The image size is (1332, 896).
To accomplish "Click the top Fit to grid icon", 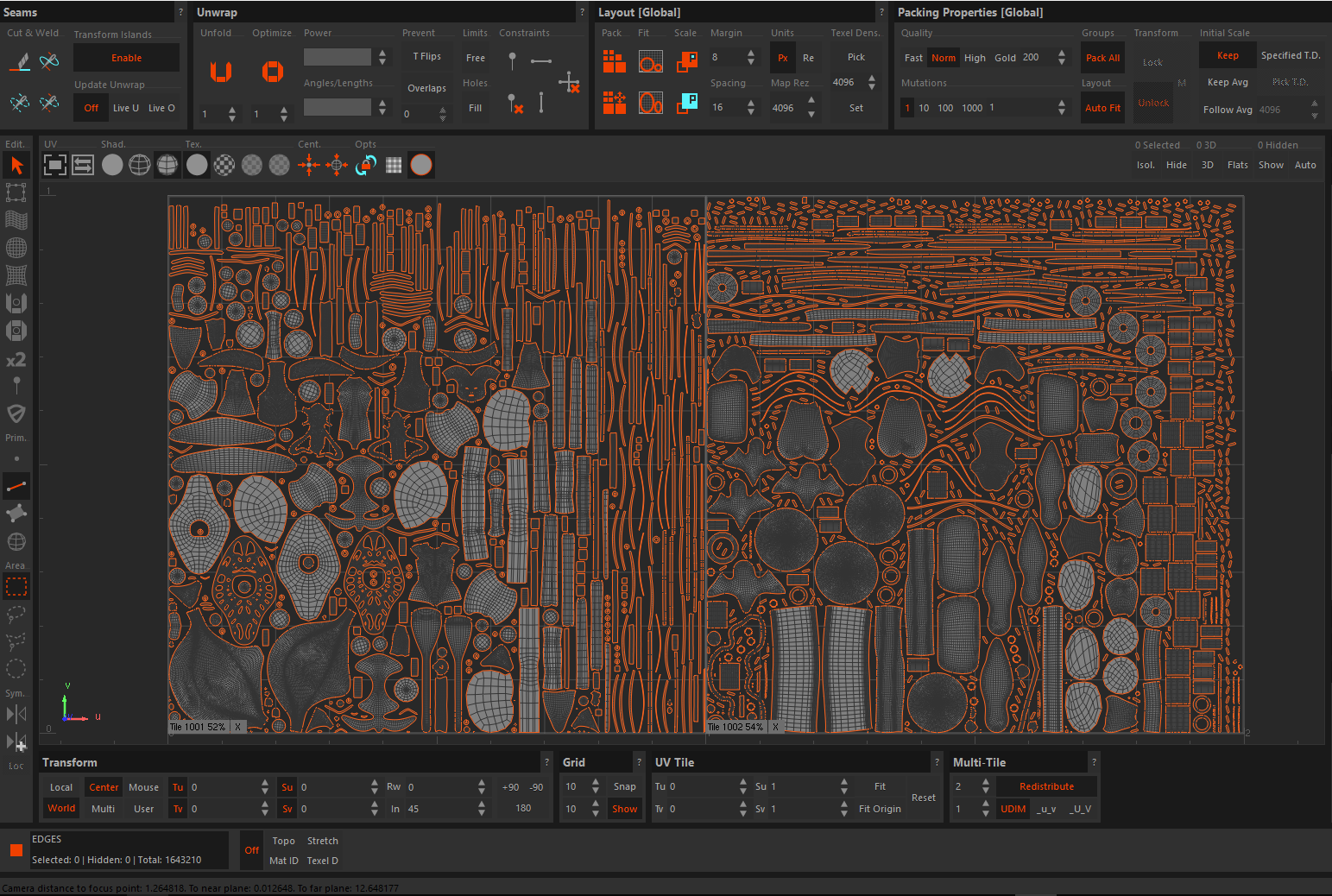I will tap(651, 61).
